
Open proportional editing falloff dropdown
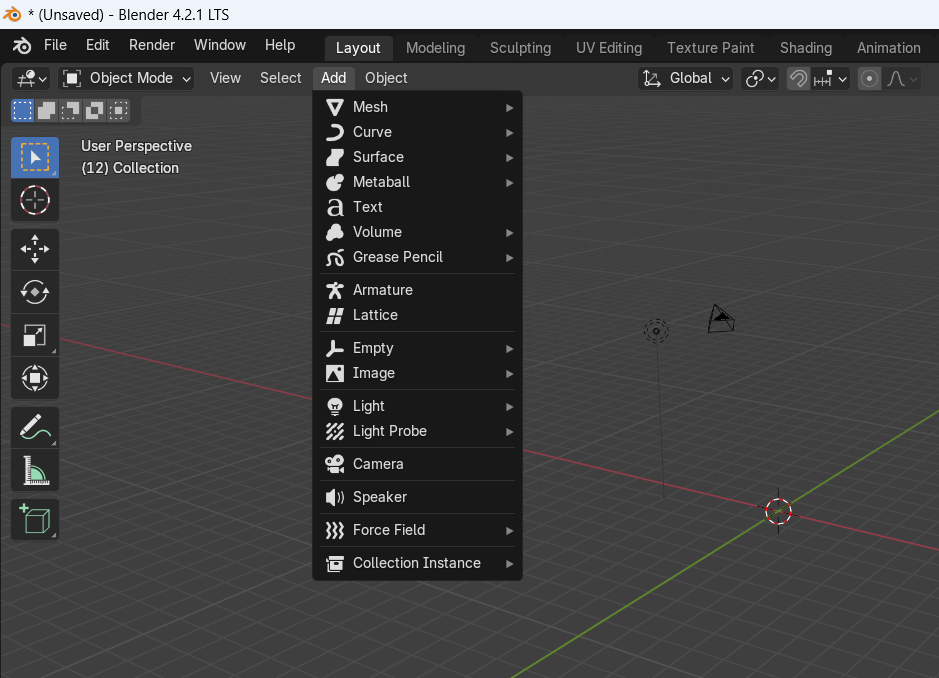point(902,78)
